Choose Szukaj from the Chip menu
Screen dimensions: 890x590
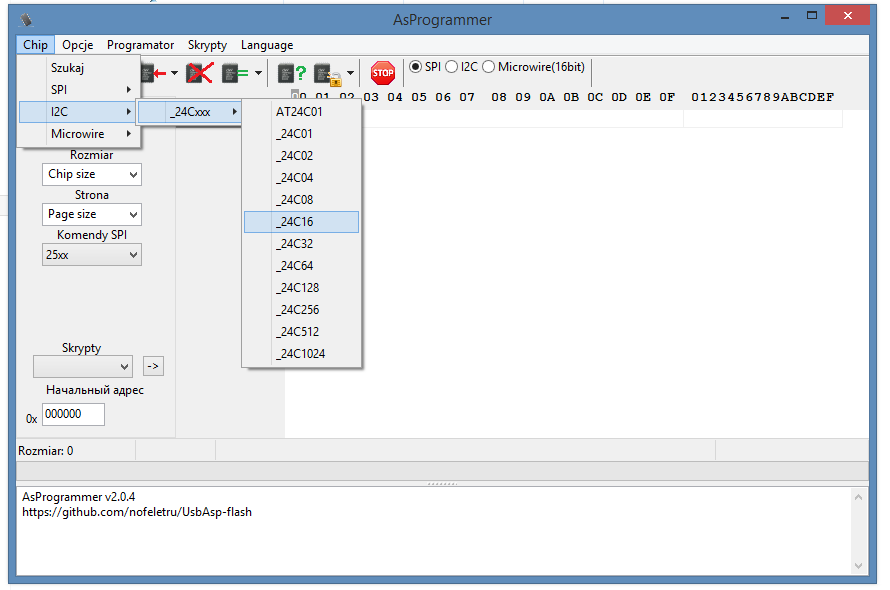79,68
